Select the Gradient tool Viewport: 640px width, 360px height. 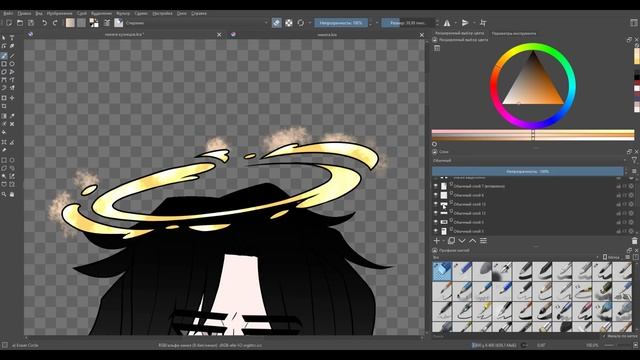[4, 116]
